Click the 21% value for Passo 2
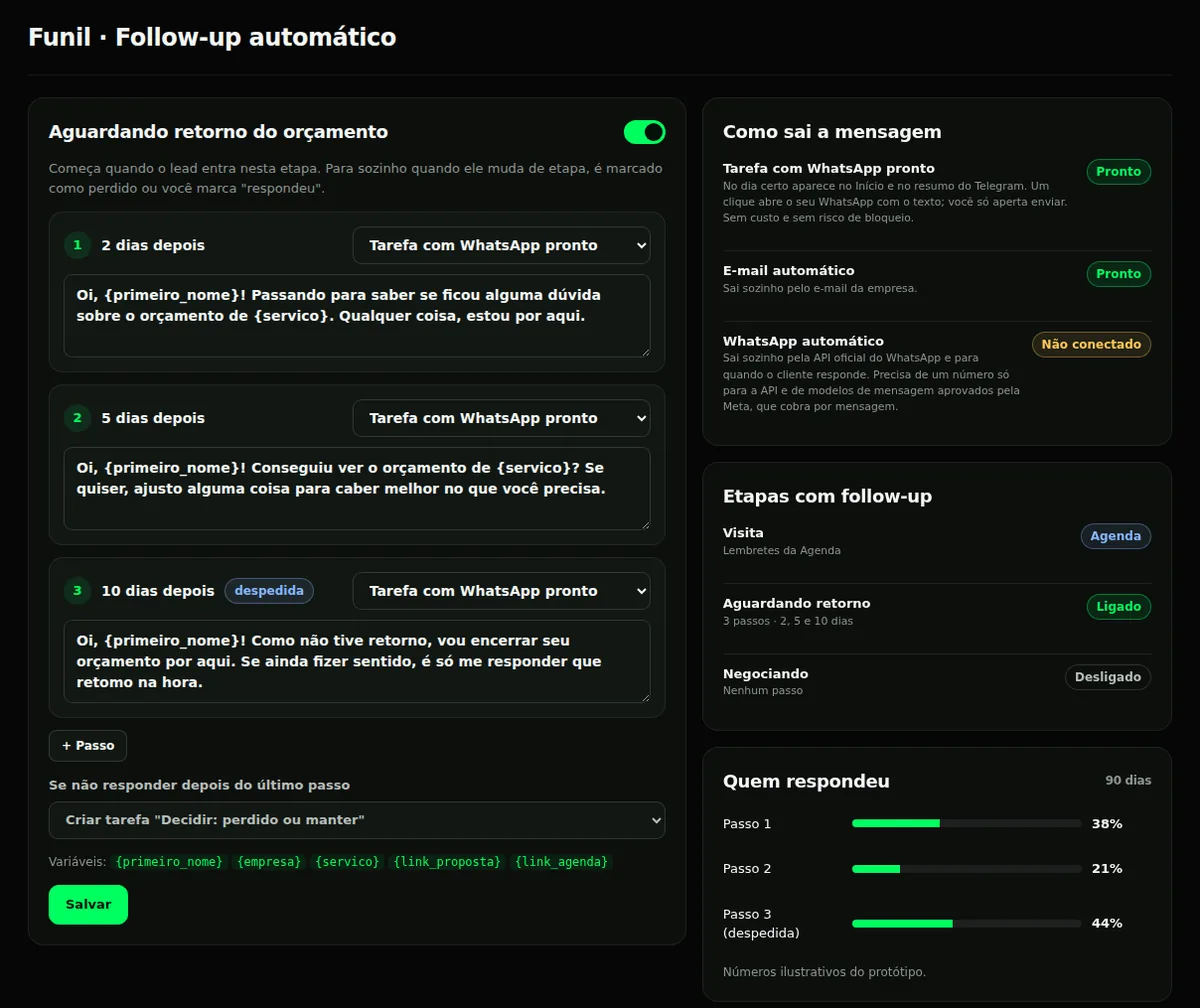 click(x=1107, y=869)
